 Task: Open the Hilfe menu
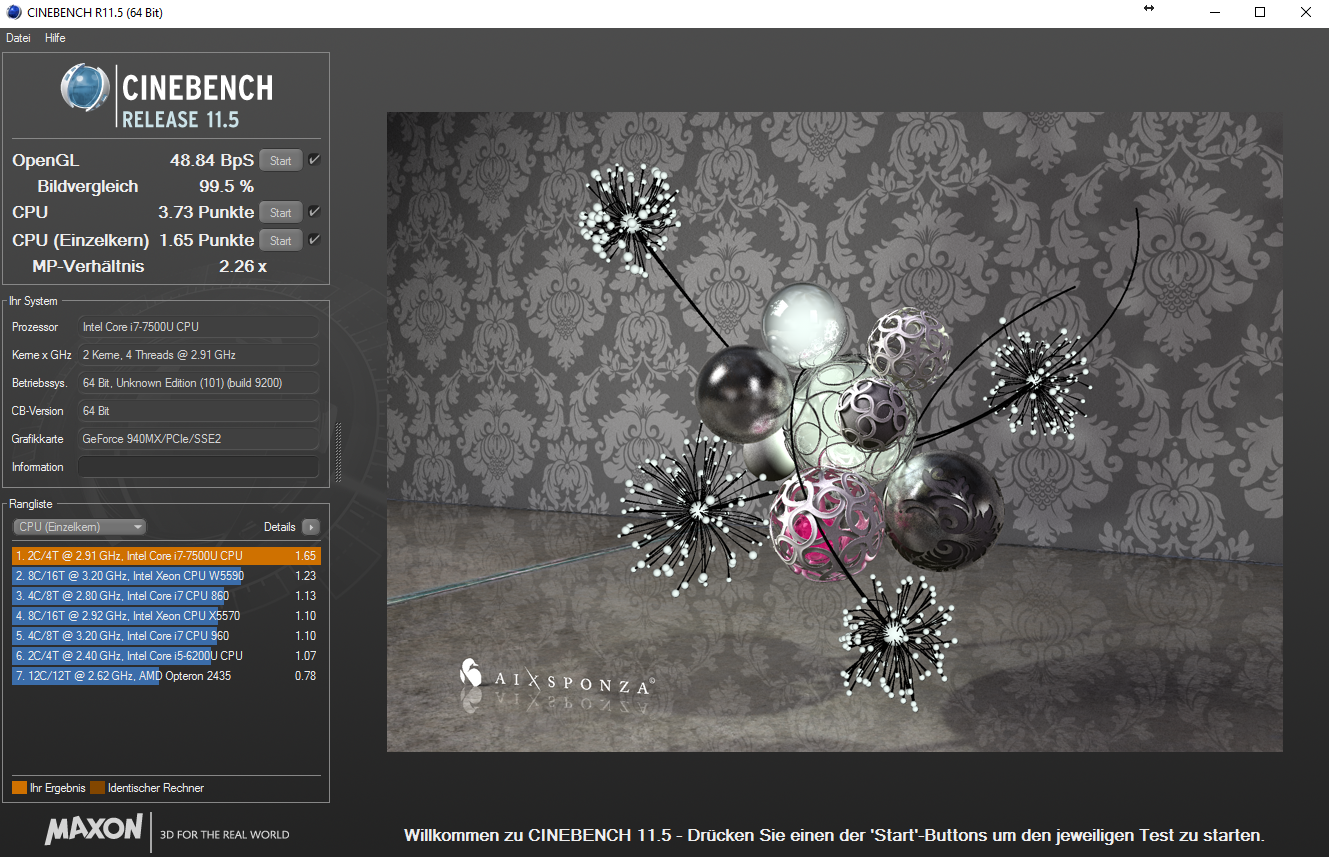[55, 38]
